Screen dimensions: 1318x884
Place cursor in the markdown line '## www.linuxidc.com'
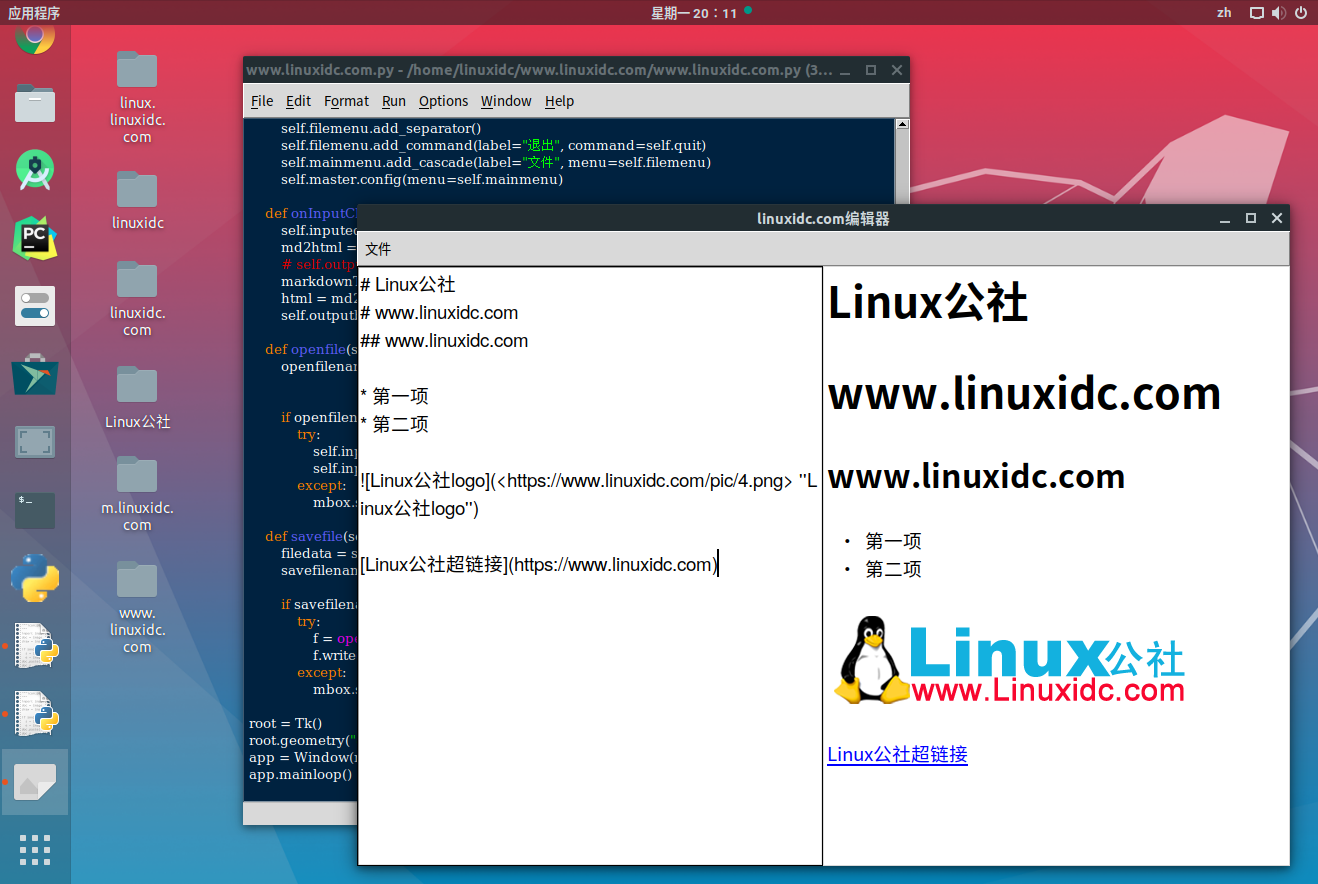(x=444, y=341)
